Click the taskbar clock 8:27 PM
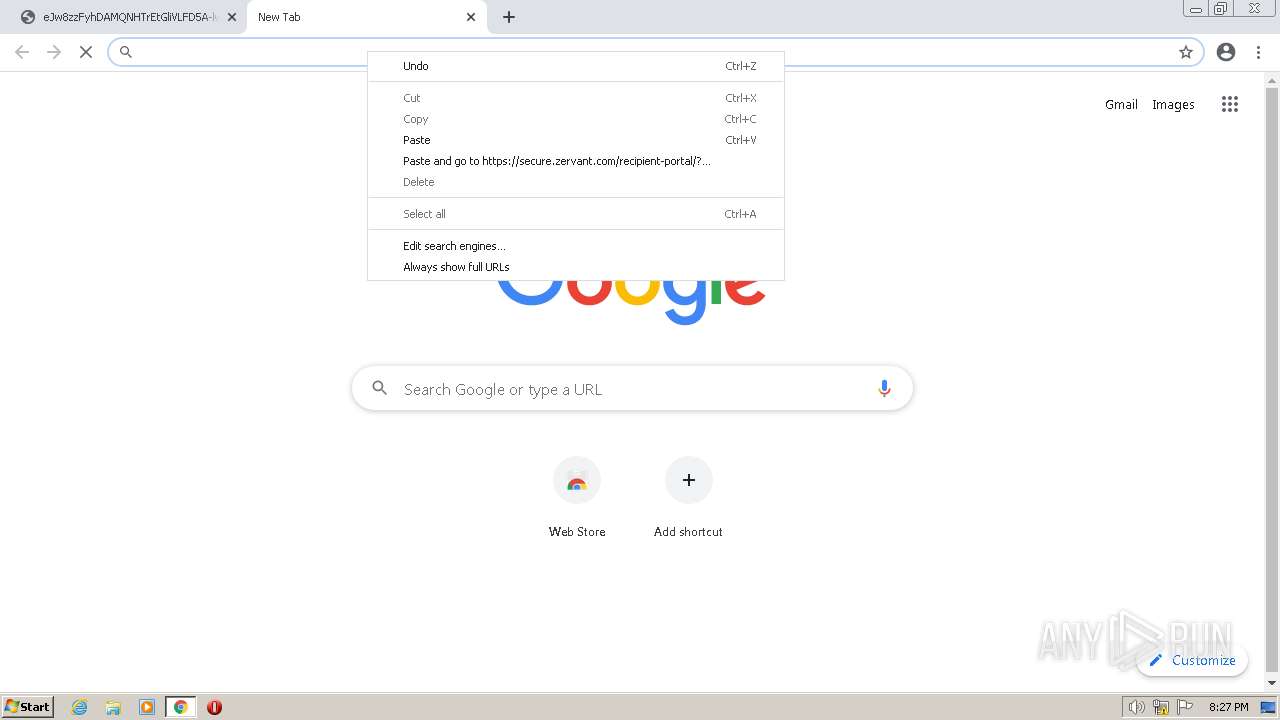 pyautogui.click(x=1228, y=707)
